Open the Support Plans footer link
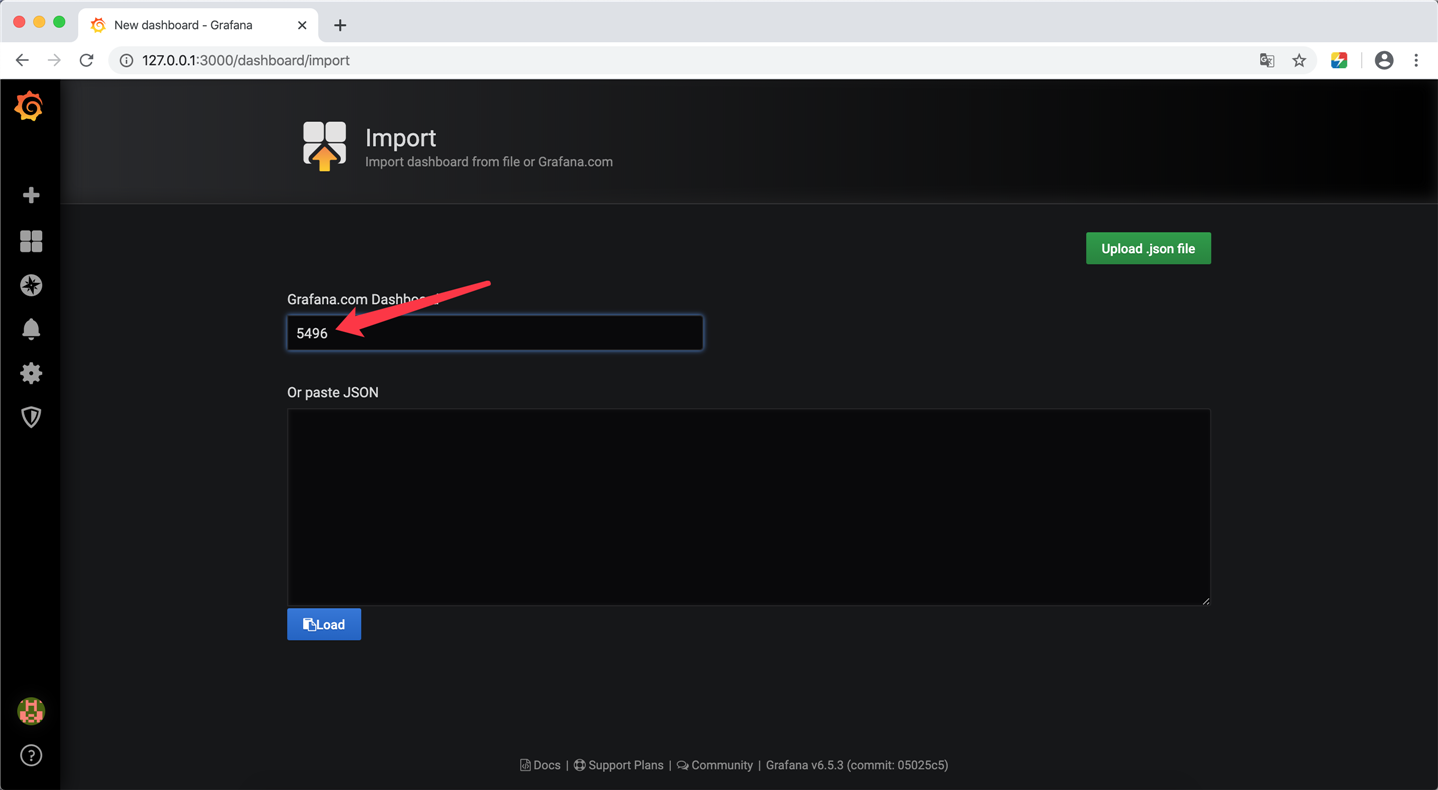Viewport: 1438px width, 790px height. point(618,765)
